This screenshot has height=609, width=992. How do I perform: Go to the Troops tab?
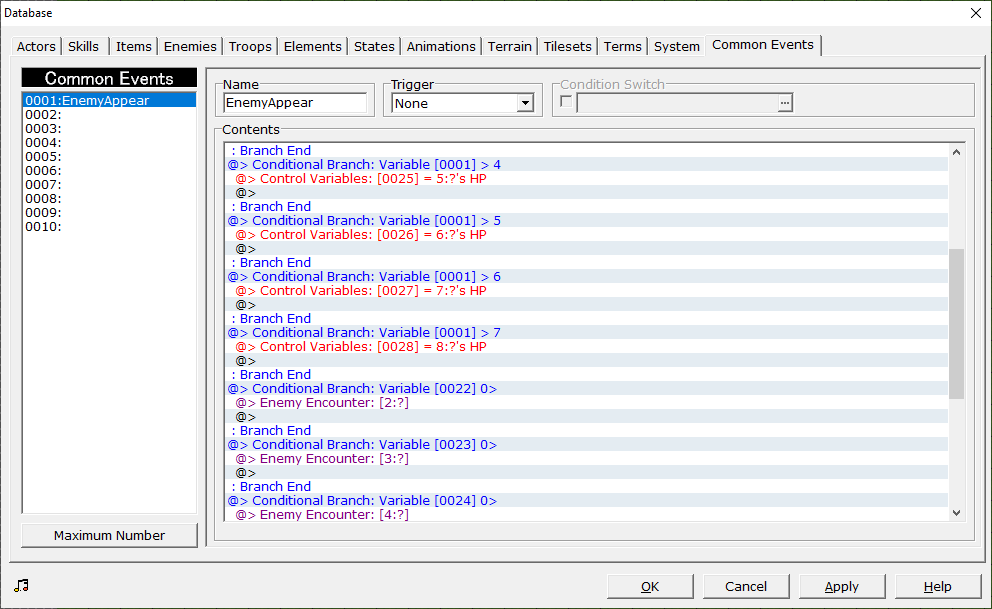click(x=250, y=46)
